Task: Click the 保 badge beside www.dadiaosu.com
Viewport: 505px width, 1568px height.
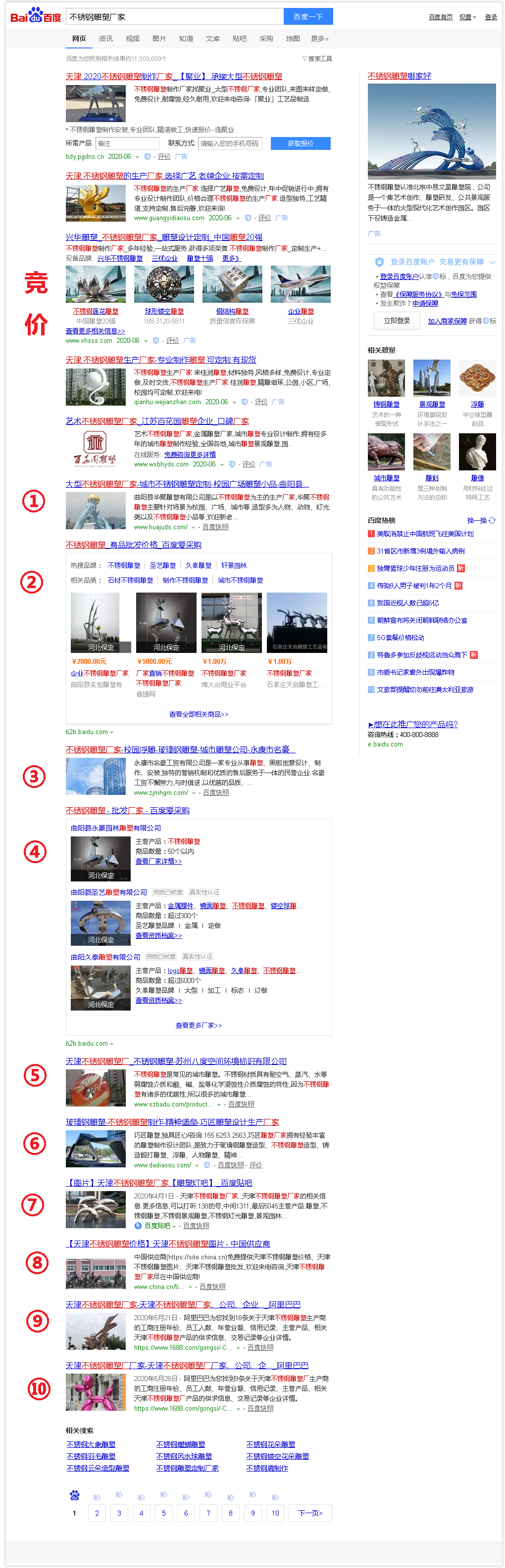Action: point(207,1165)
